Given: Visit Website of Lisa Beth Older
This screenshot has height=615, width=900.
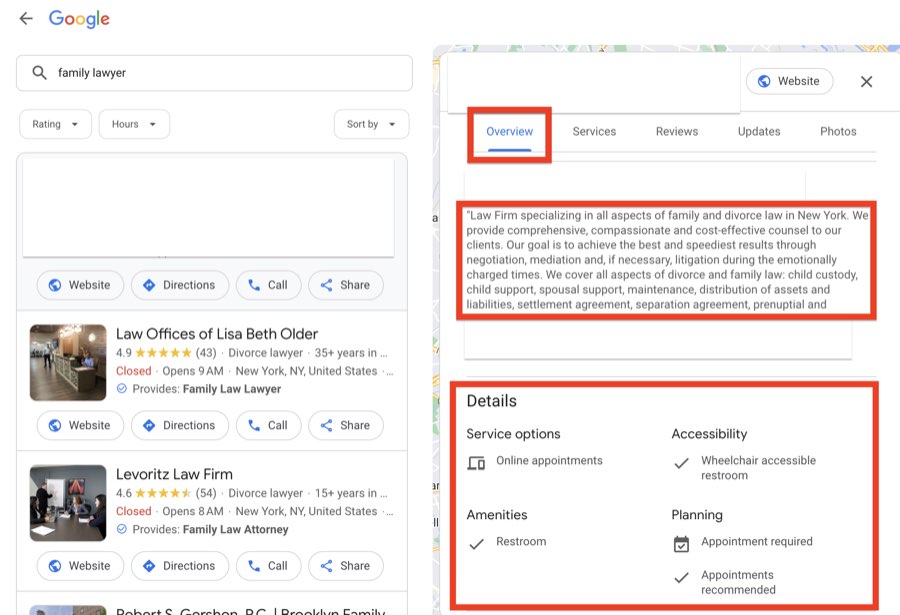Looking at the screenshot, I should coord(80,425).
